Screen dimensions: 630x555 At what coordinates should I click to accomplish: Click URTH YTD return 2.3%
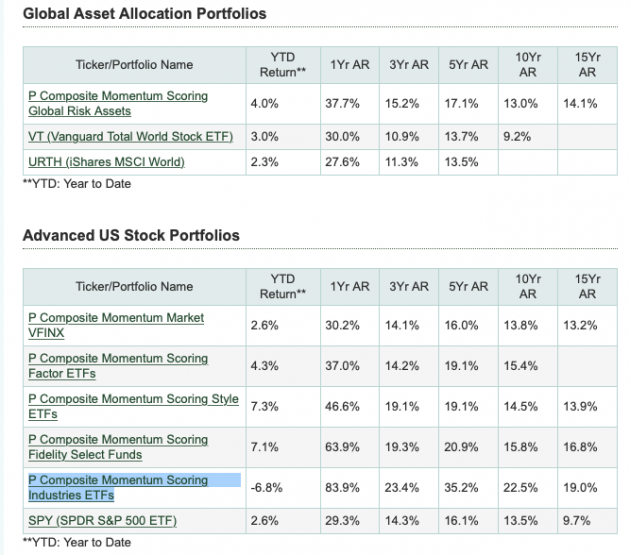click(x=264, y=162)
